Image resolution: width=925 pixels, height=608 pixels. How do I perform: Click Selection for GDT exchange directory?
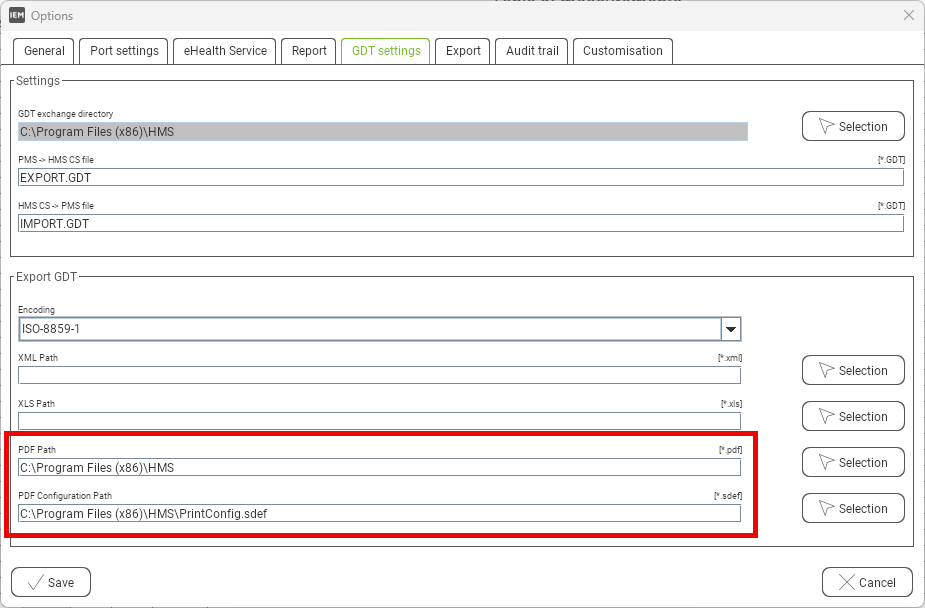click(853, 127)
